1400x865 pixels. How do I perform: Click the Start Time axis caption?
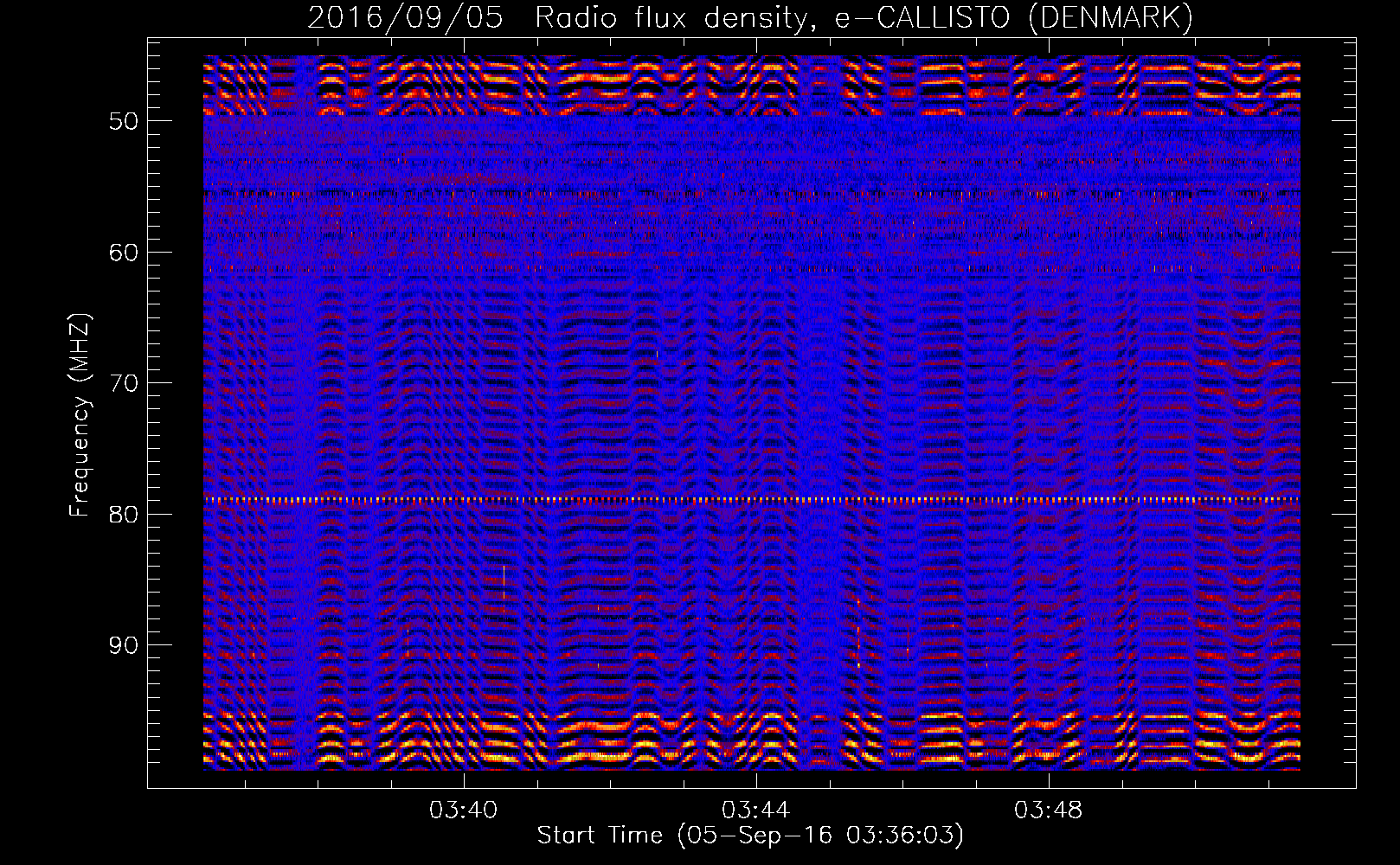point(750,836)
